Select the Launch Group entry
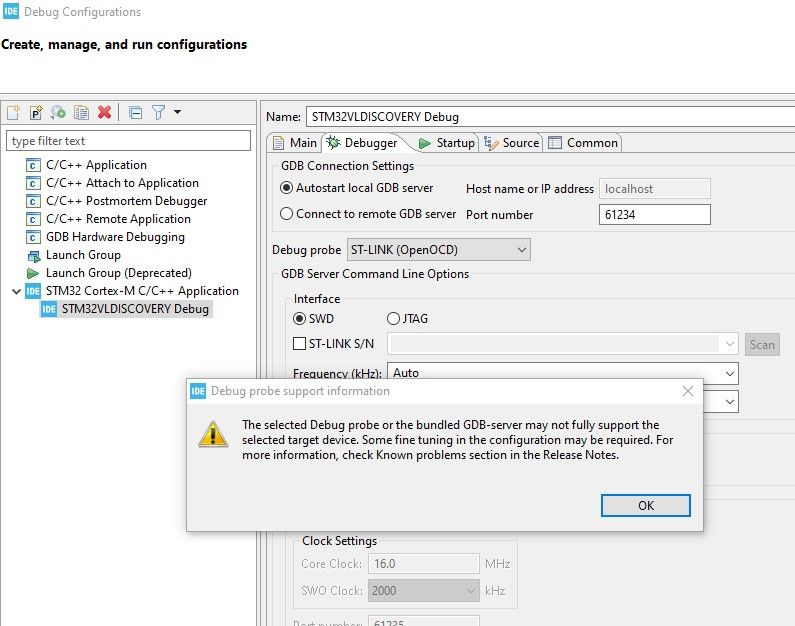The height and width of the screenshot is (626, 795). click(x=83, y=254)
